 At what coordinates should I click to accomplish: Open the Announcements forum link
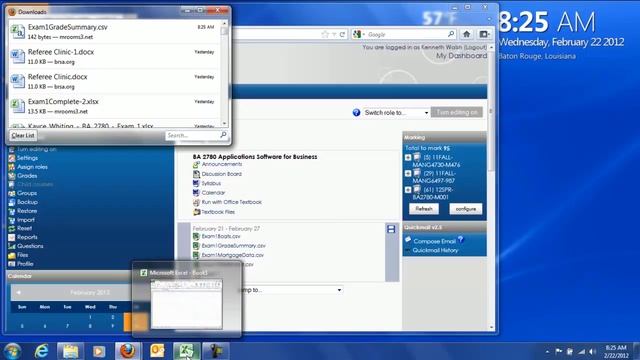click(222, 164)
